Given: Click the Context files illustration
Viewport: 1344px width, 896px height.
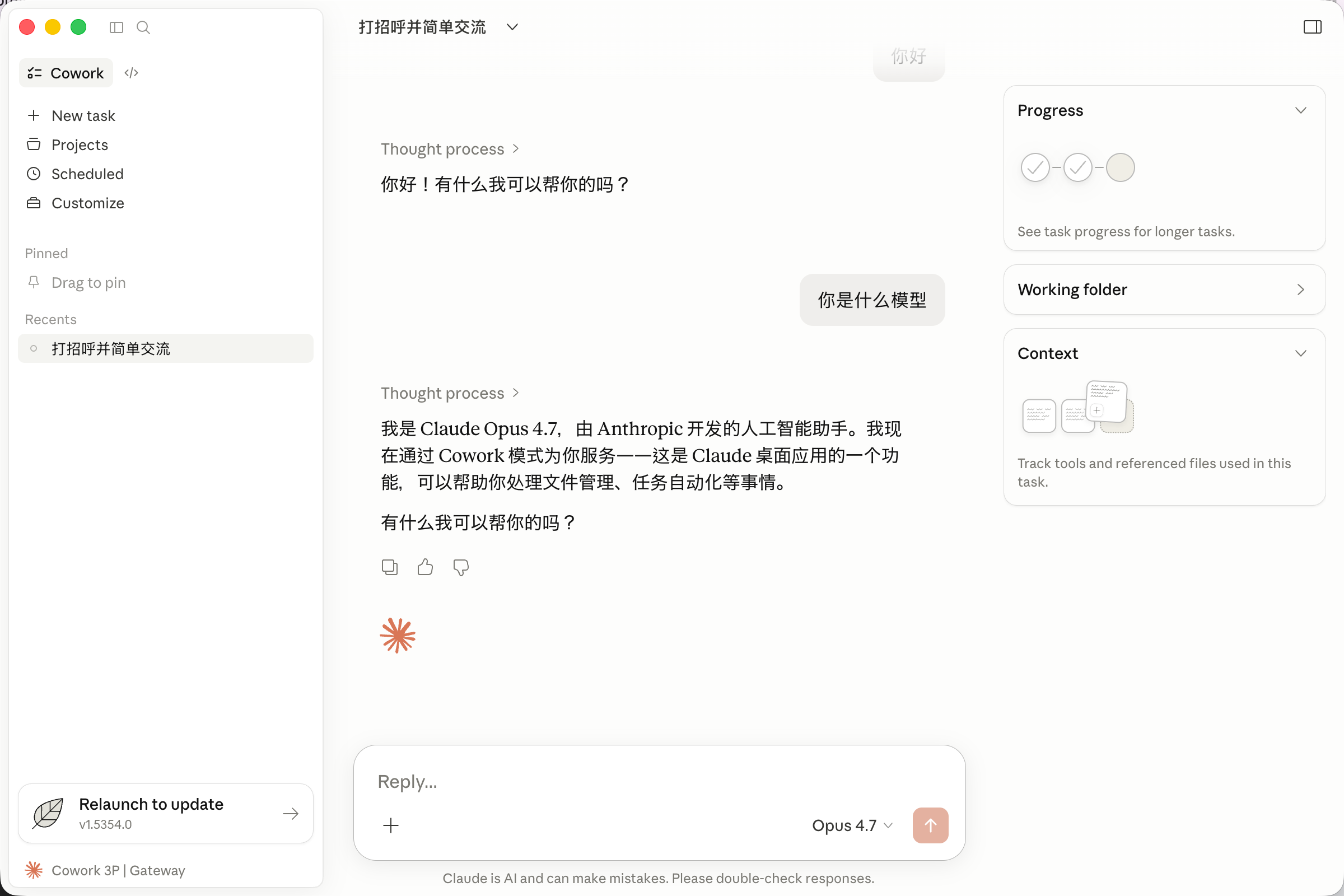Looking at the screenshot, I should [1077, 407].
